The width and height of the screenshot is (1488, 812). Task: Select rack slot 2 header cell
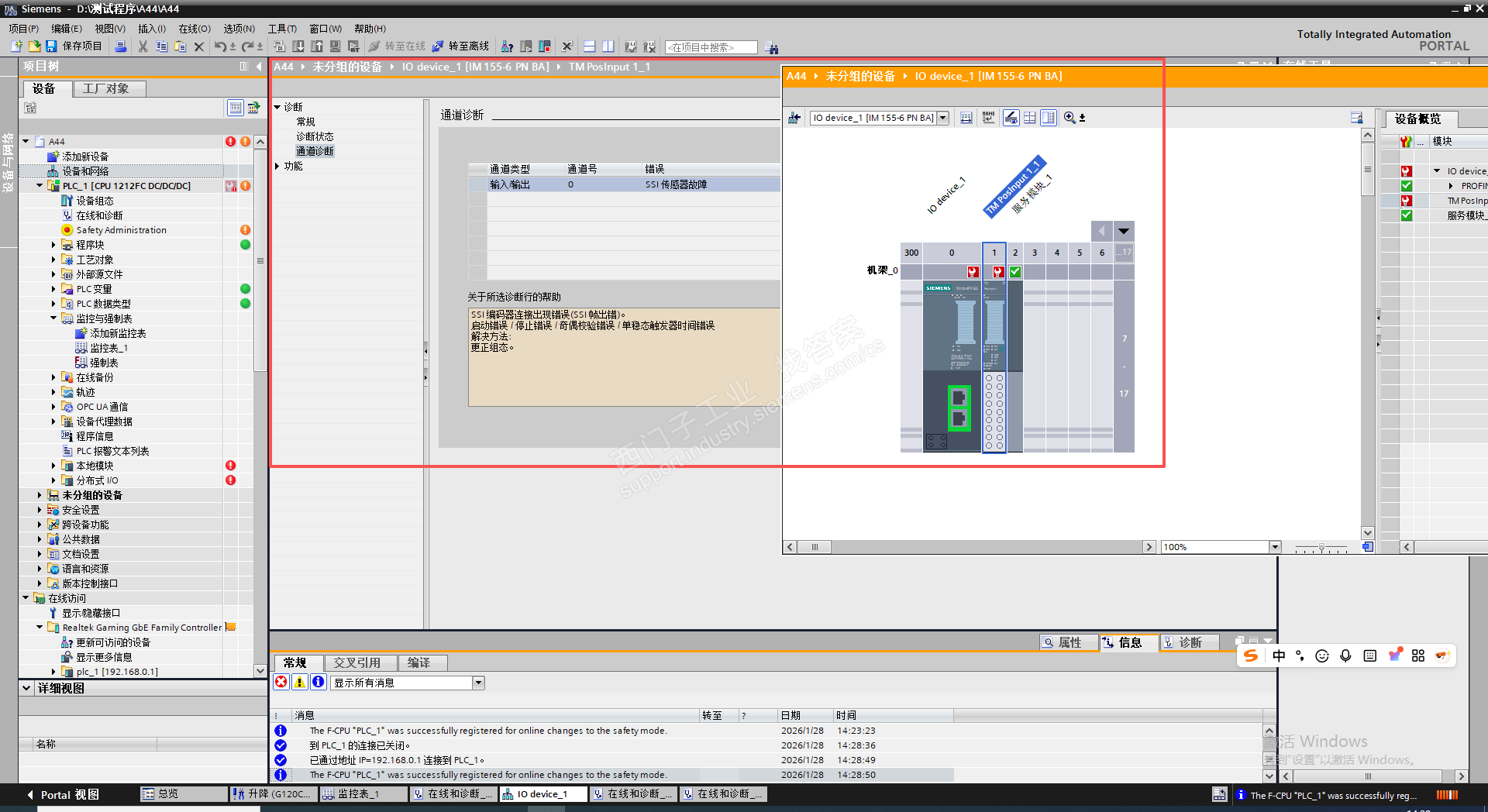pos(1015,253)
